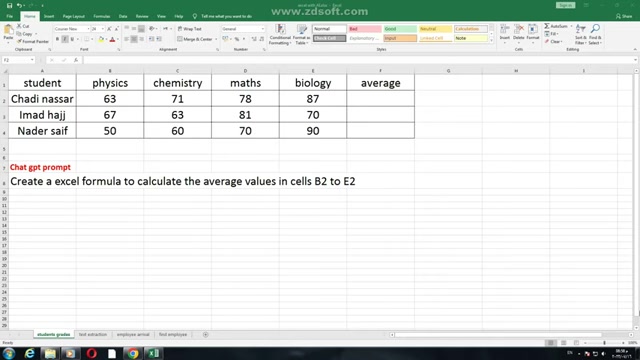Click the Borders icon
The image size is (640, 360).
click(87, 39)
